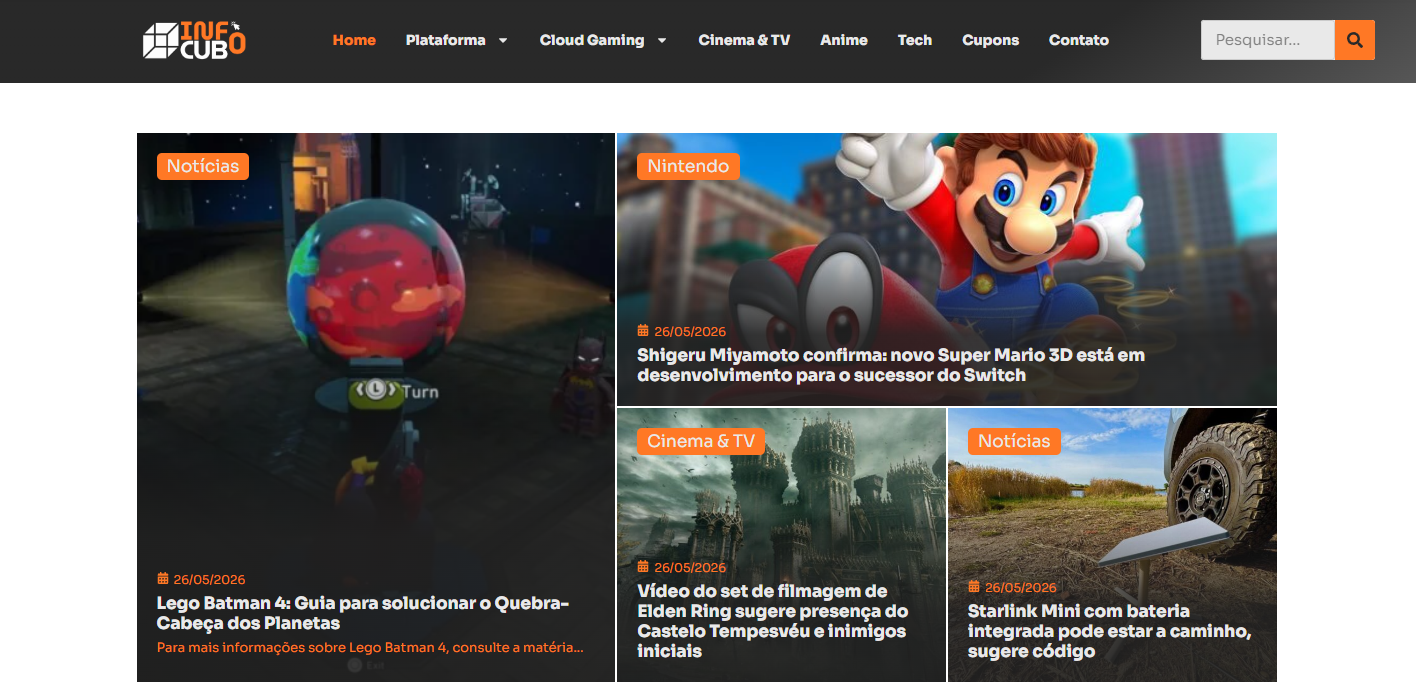The image size is (1416, 695).
Task: Open the Cupons menu item
Action: (990, 40)
